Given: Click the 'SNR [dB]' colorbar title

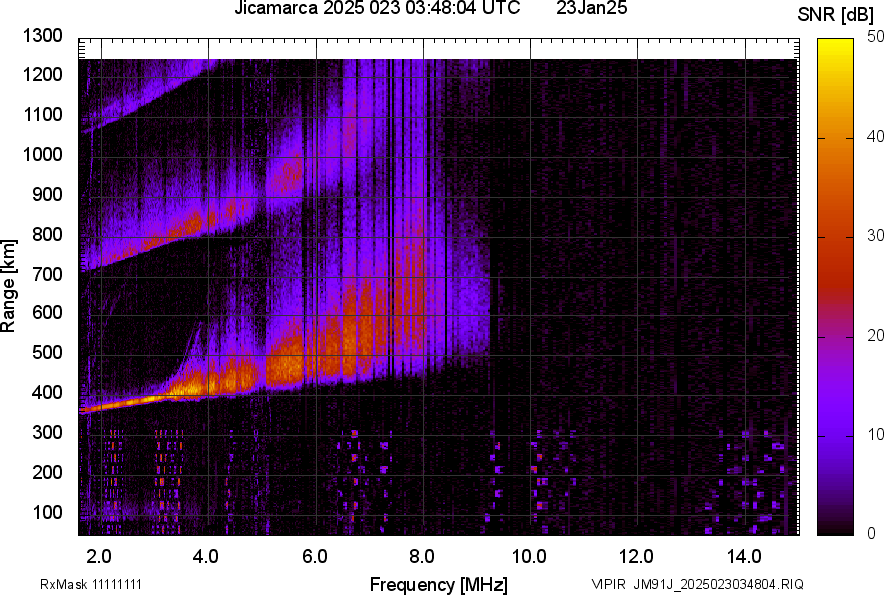Looking at the screenshot, I should 836,15.
